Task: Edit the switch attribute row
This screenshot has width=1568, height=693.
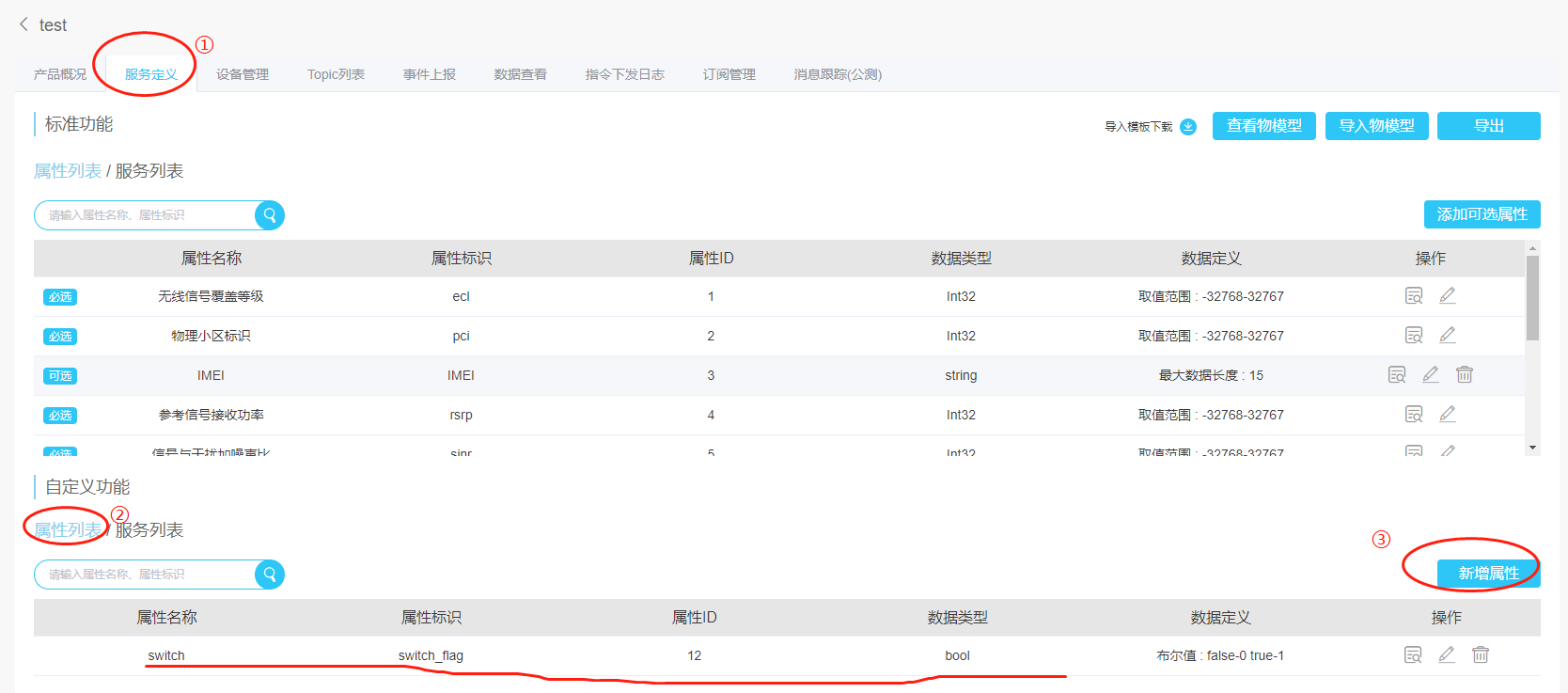Action: [1447, 655]
